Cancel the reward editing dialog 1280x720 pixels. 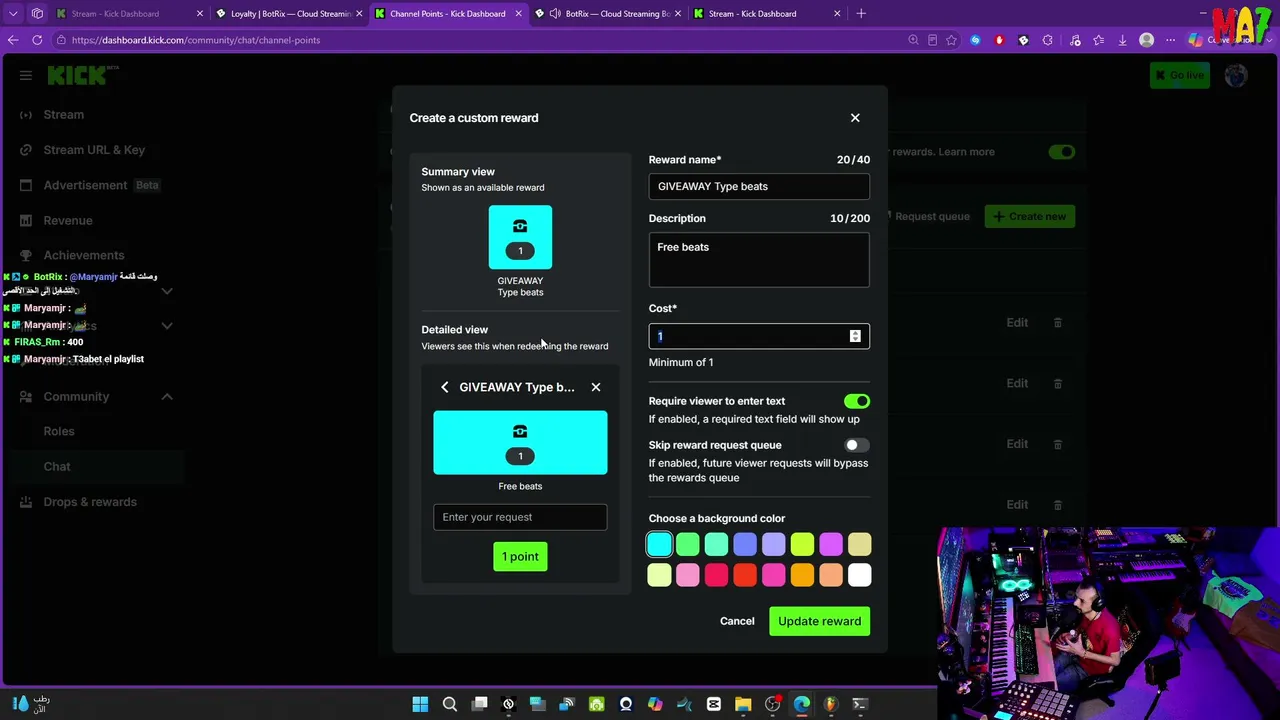click(737, 621)
